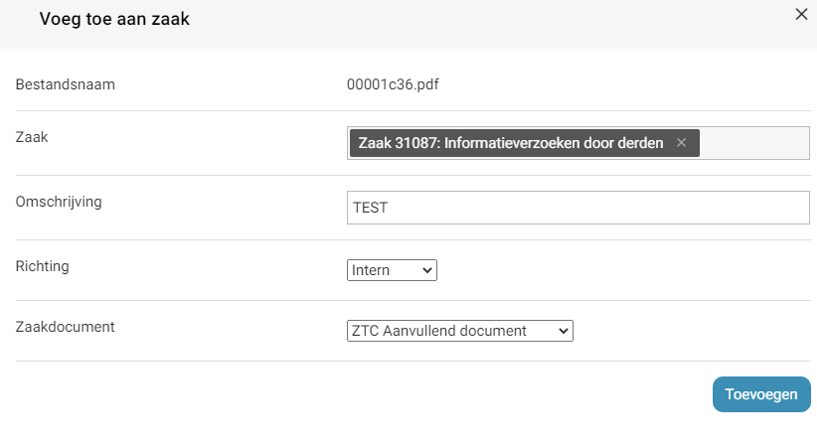The image size is (817, 427).
Task: Open the Richting dropdown
Action: coord(392,270)
